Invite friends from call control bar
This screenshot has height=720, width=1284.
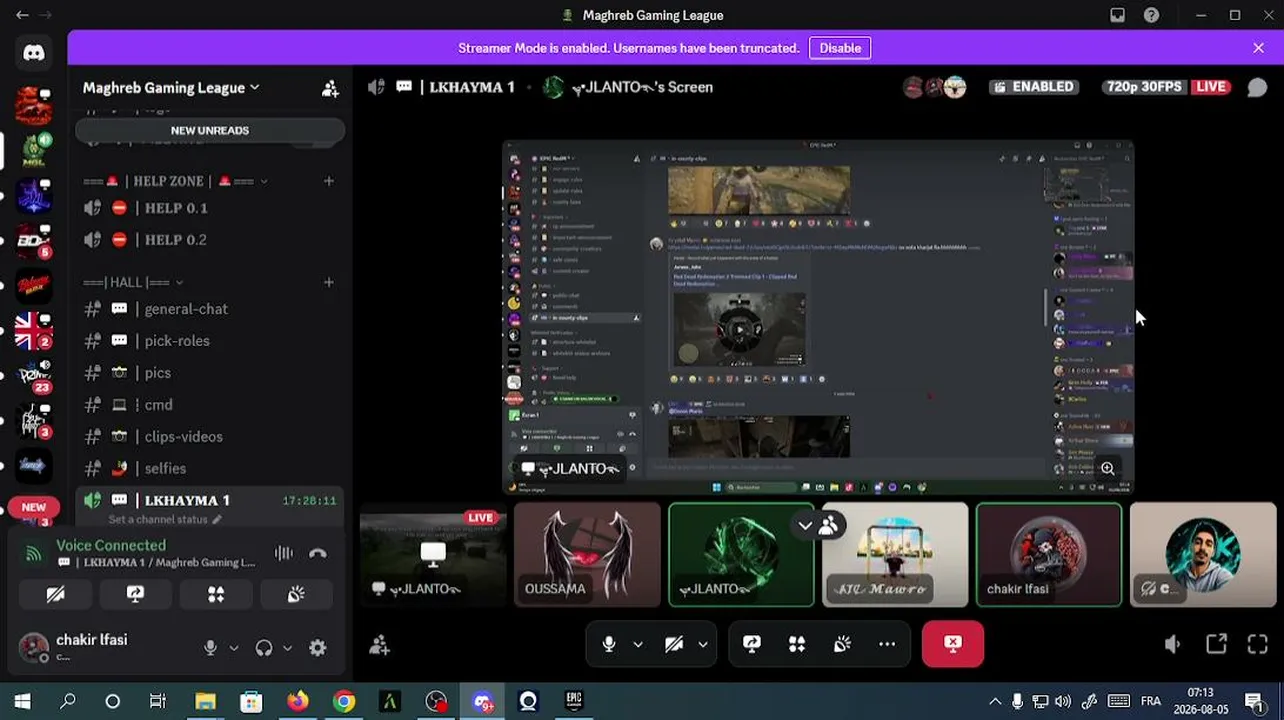[x=379, y=645]
